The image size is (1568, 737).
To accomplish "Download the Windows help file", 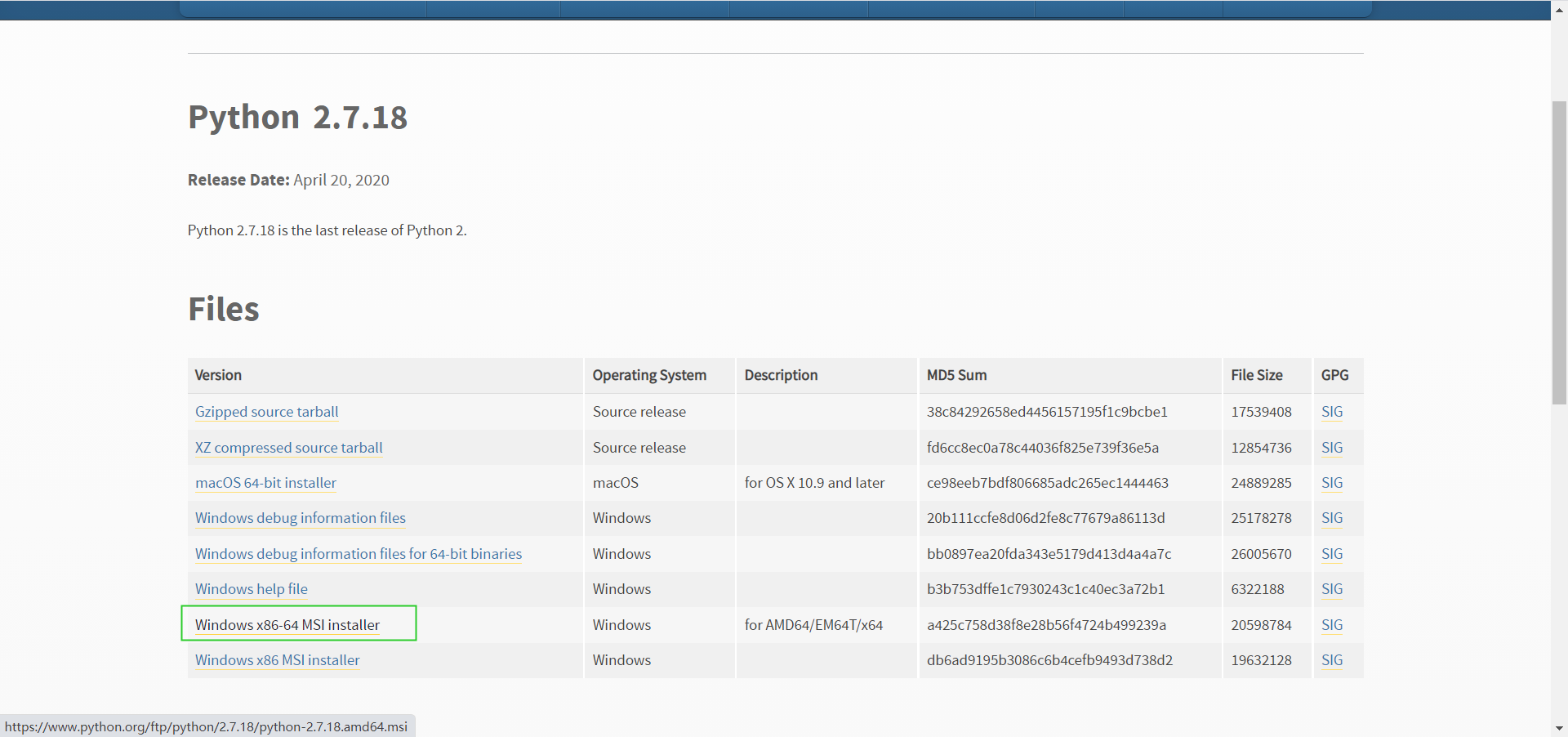I will coord(252,589).
